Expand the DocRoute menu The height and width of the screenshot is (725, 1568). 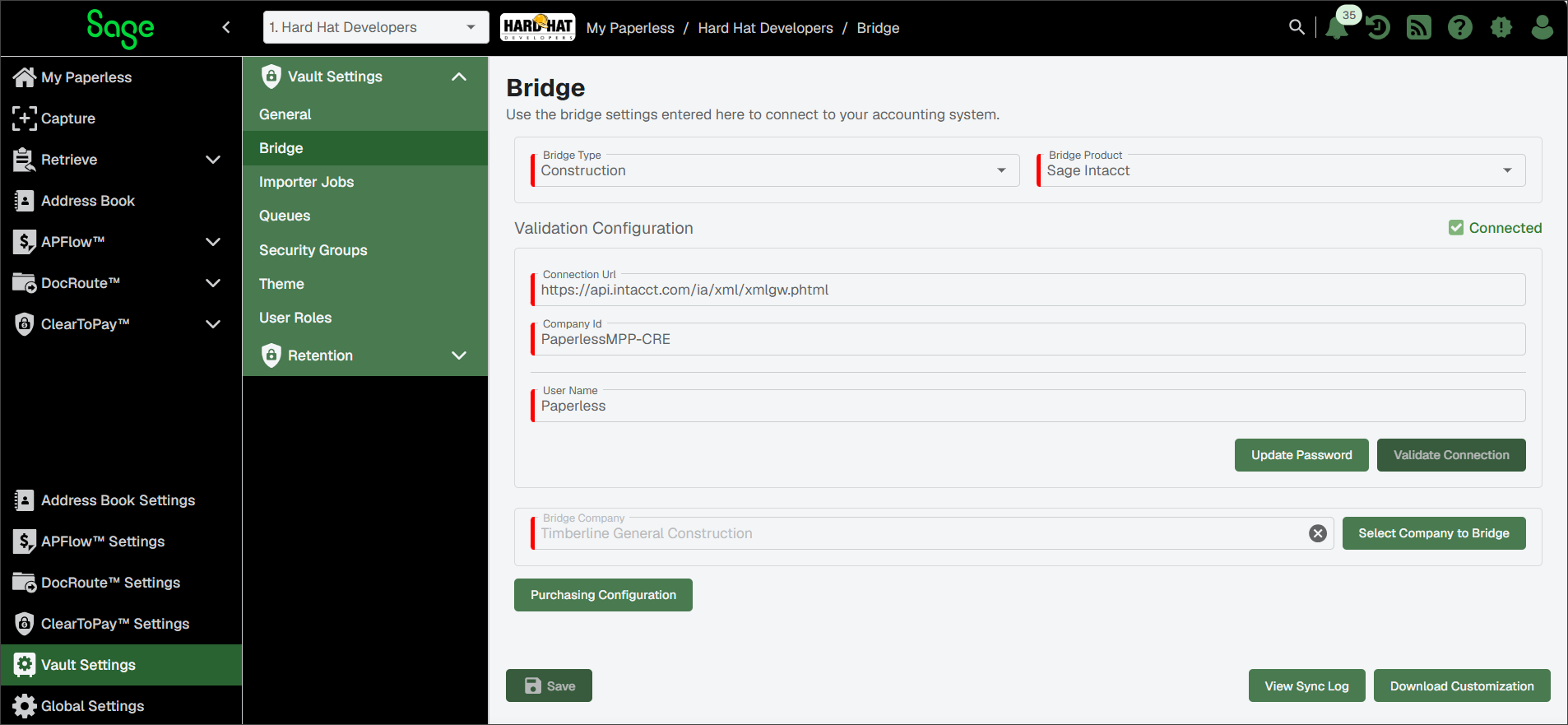213,283
